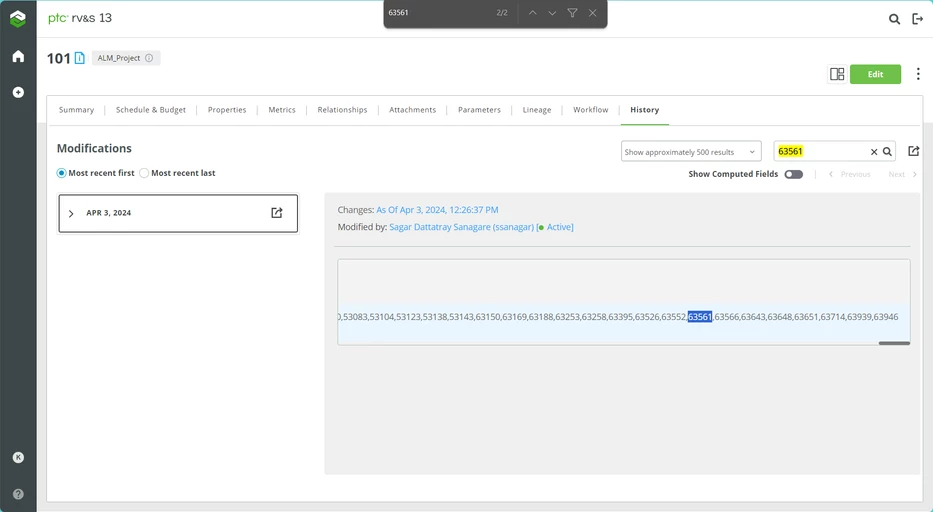Screen dimensions: 933x512
Task: Select Most recent first radio button
Action: point(61,173)
